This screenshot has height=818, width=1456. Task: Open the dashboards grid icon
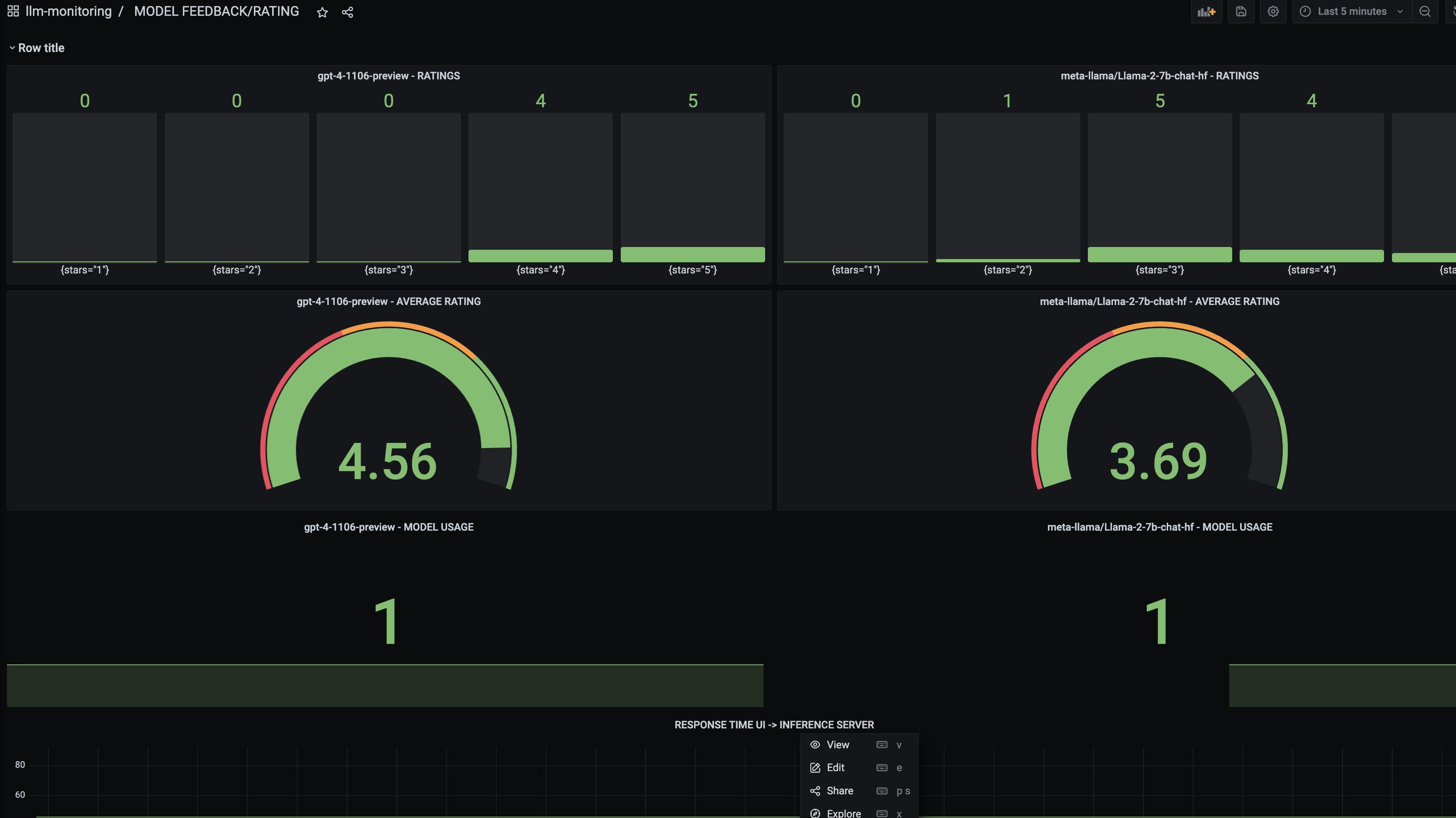(13, 11)
